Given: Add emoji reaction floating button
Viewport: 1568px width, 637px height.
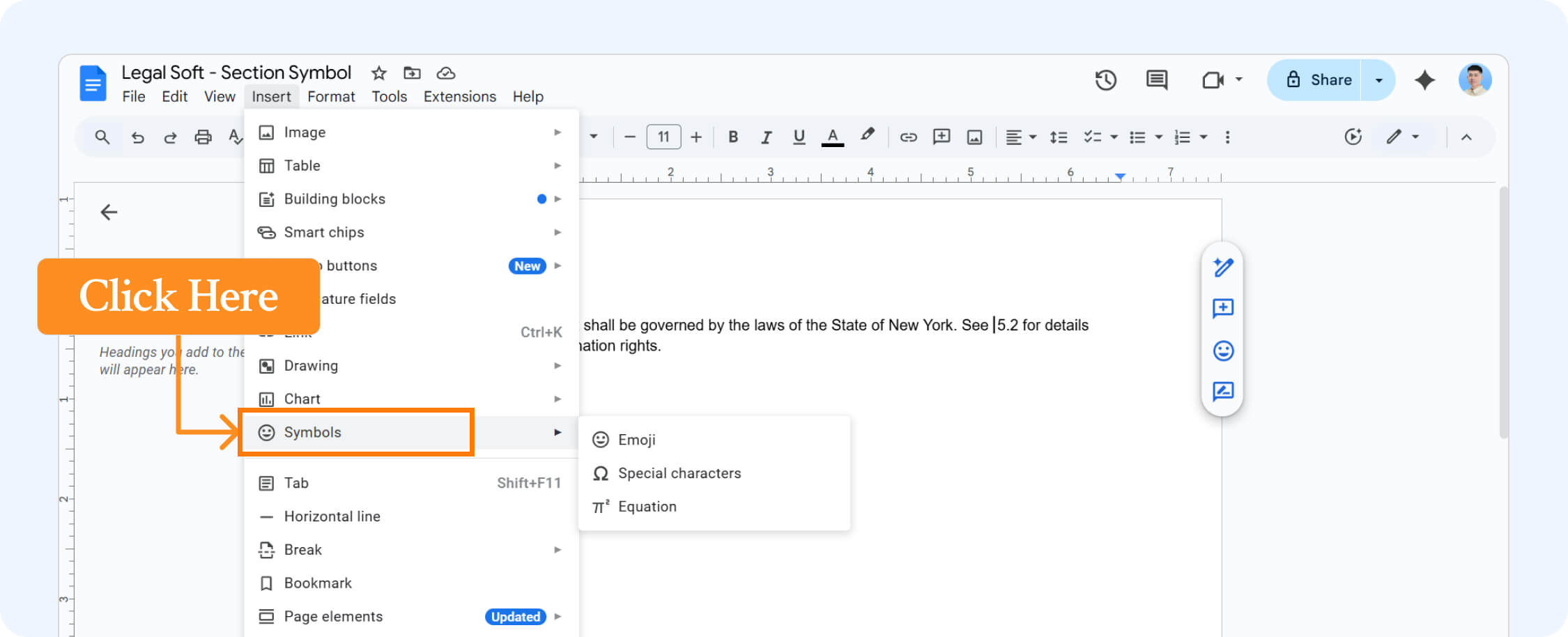Looking at the screenshot, I should (x=1223, y=350).
